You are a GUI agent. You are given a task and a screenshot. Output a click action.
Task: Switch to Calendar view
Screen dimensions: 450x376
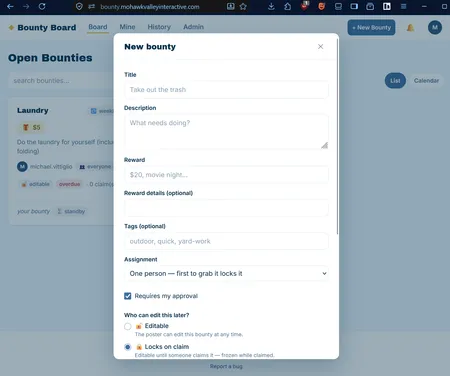(426, 81)
